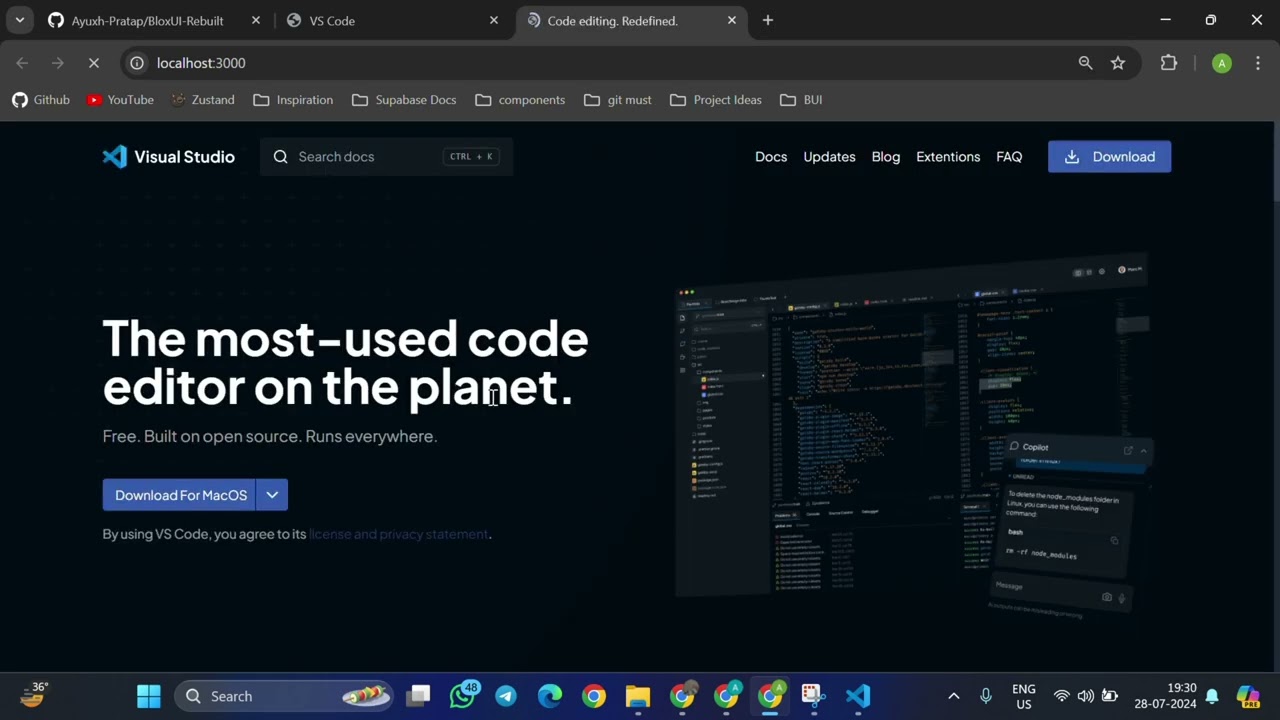1280x720 pixels.
Task: Click the taskbar Search box
Action: click(x=284, y=696)
